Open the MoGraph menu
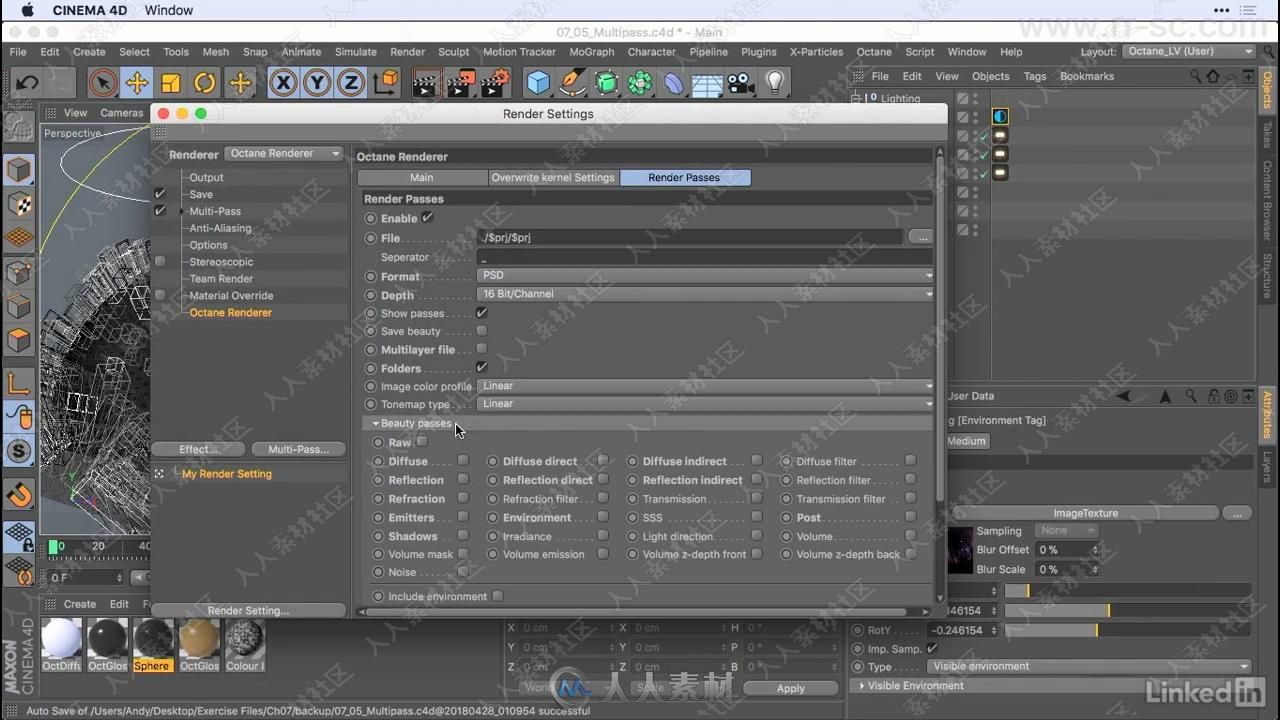Screen dimensions: 1280x720 [x=592, y=52]
